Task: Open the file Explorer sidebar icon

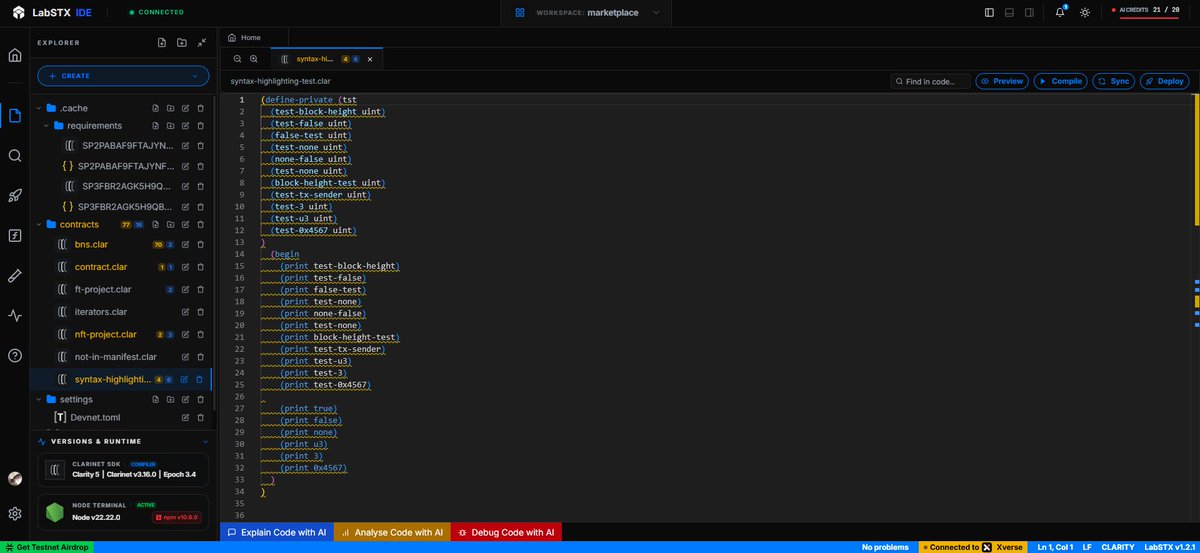Action: 15,115
